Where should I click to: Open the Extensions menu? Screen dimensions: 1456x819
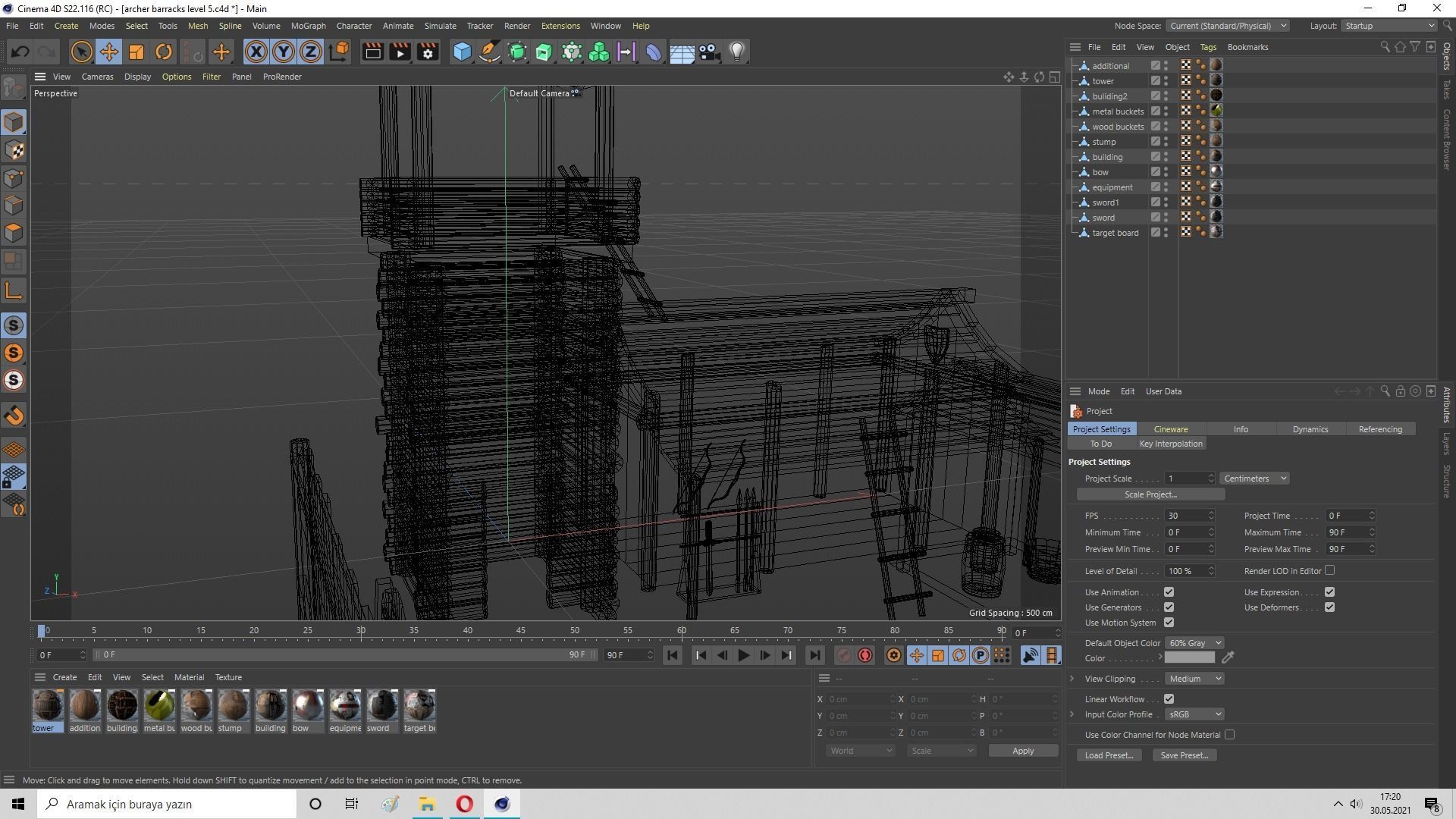[x=560, y=26]
